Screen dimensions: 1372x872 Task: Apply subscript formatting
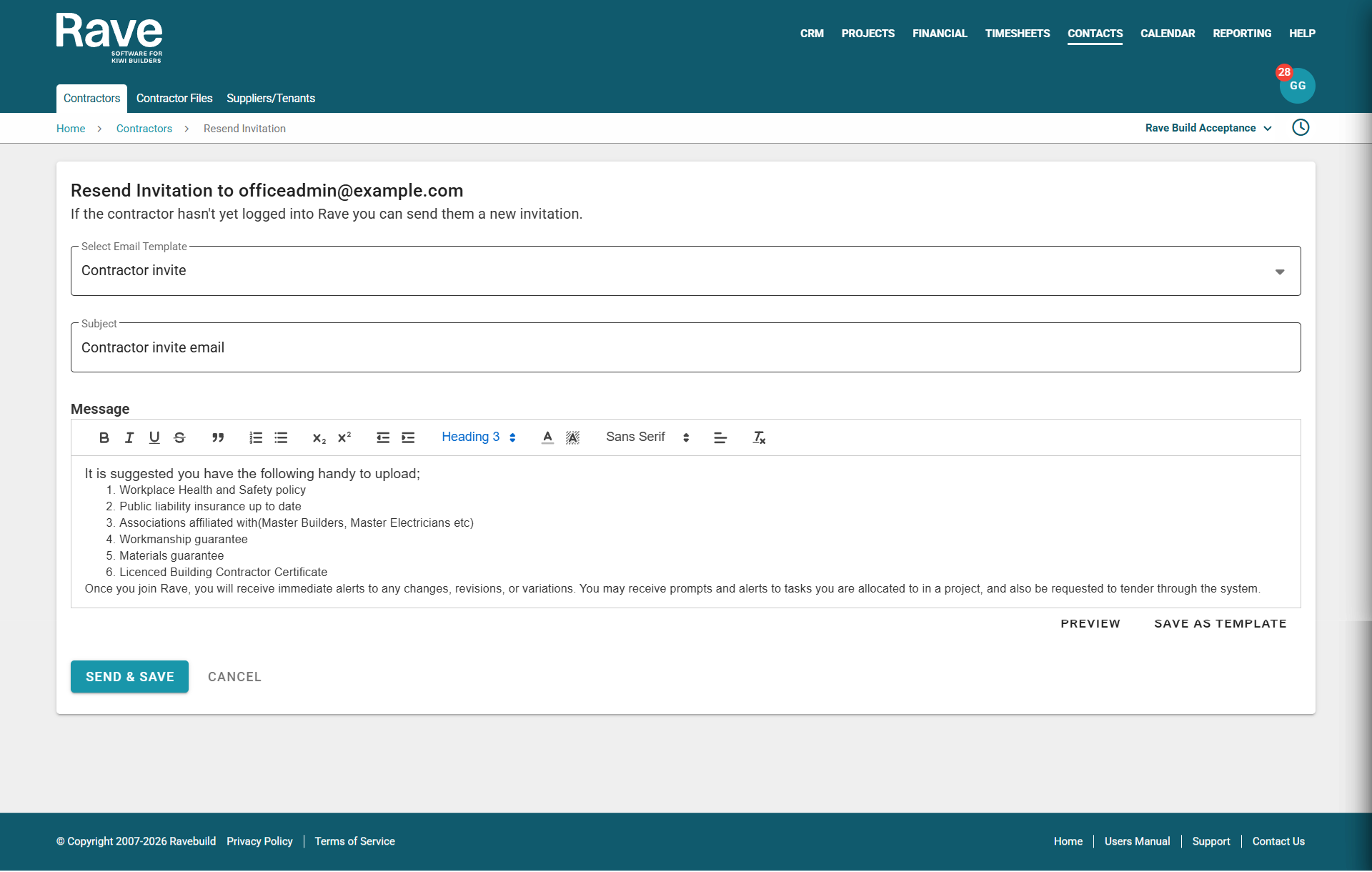point(319,437)
